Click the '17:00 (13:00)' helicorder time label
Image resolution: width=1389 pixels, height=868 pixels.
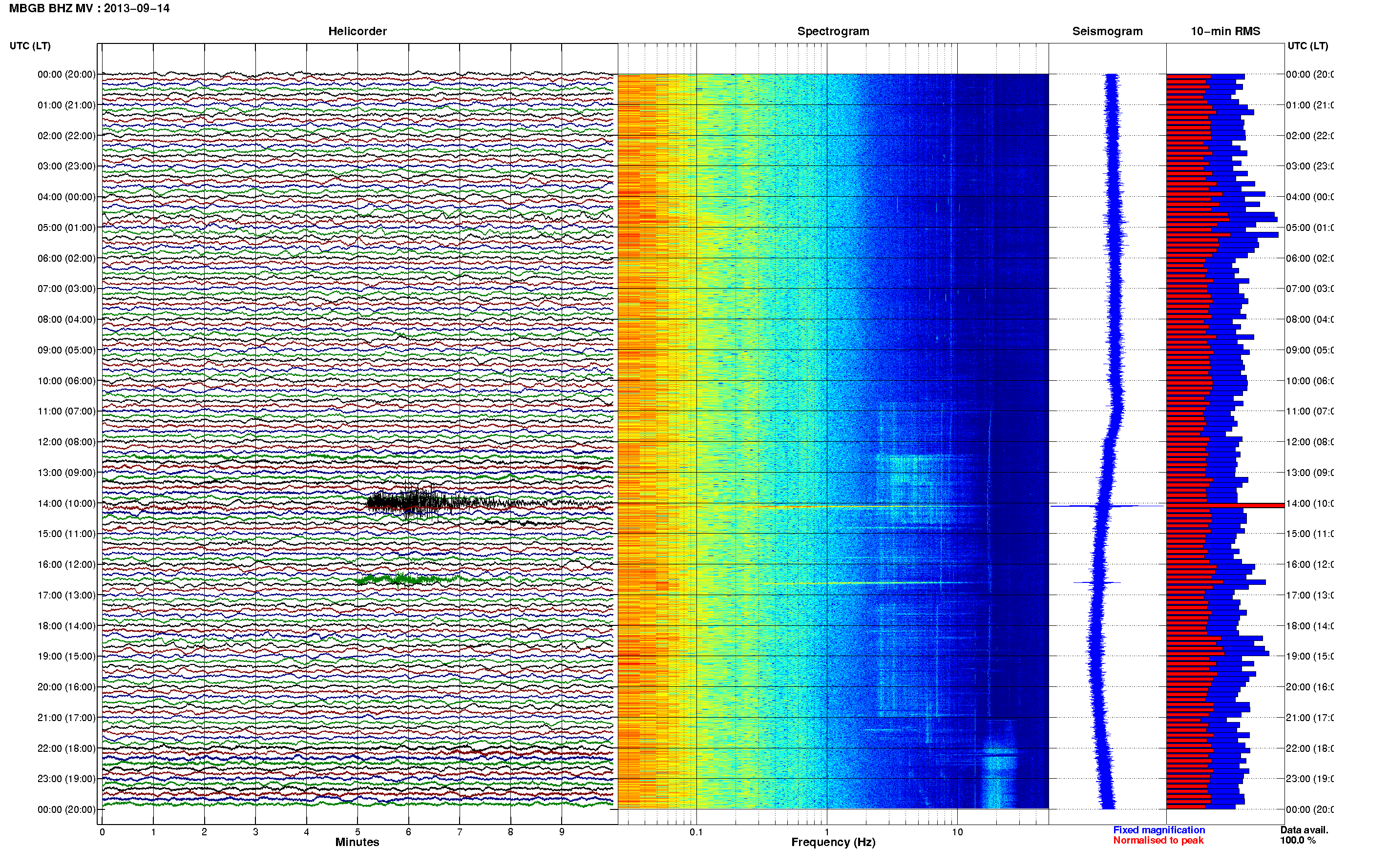click(66, 595)
